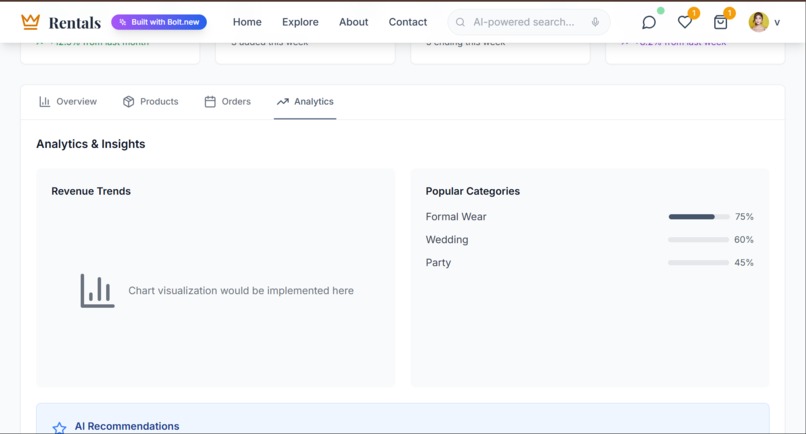806x434 pixels.
Task: Click the search magnifier icon
Action: point(461,22)
